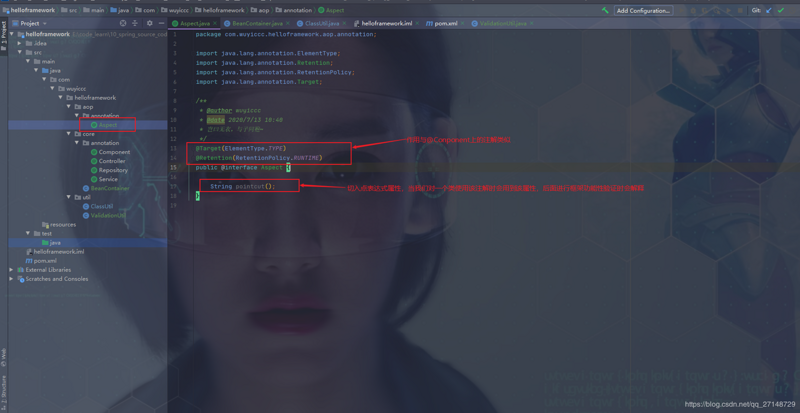800x413 pixels.
Task: Open the 1: Project side tool tab
Action: (4, 36)
